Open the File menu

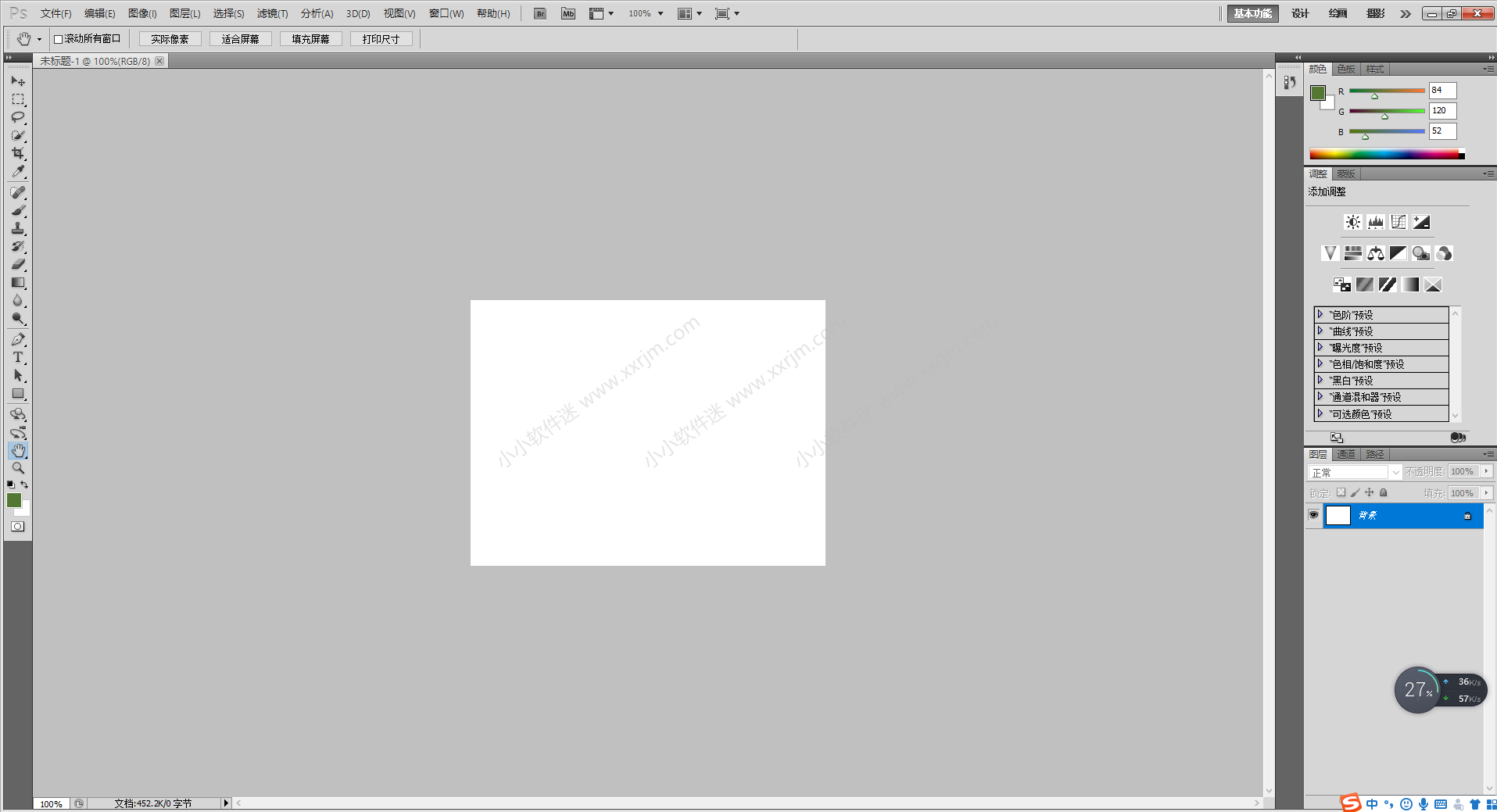pos(56,13)
